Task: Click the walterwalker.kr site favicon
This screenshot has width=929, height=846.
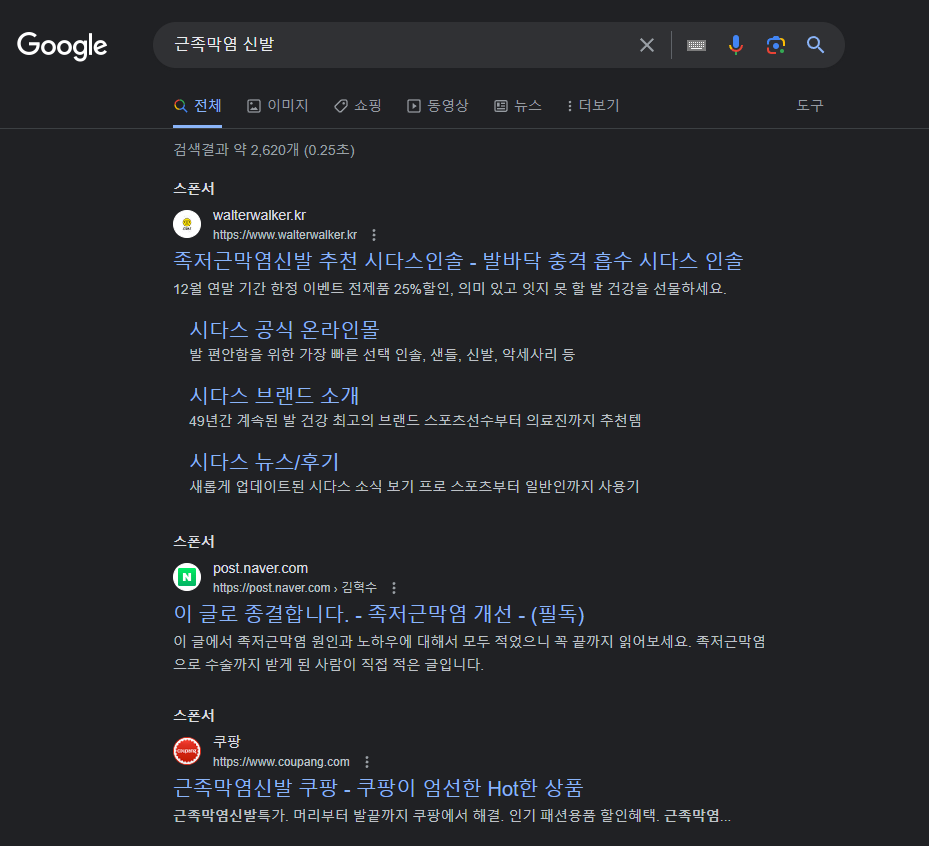Action: click(x=186, y=224)
